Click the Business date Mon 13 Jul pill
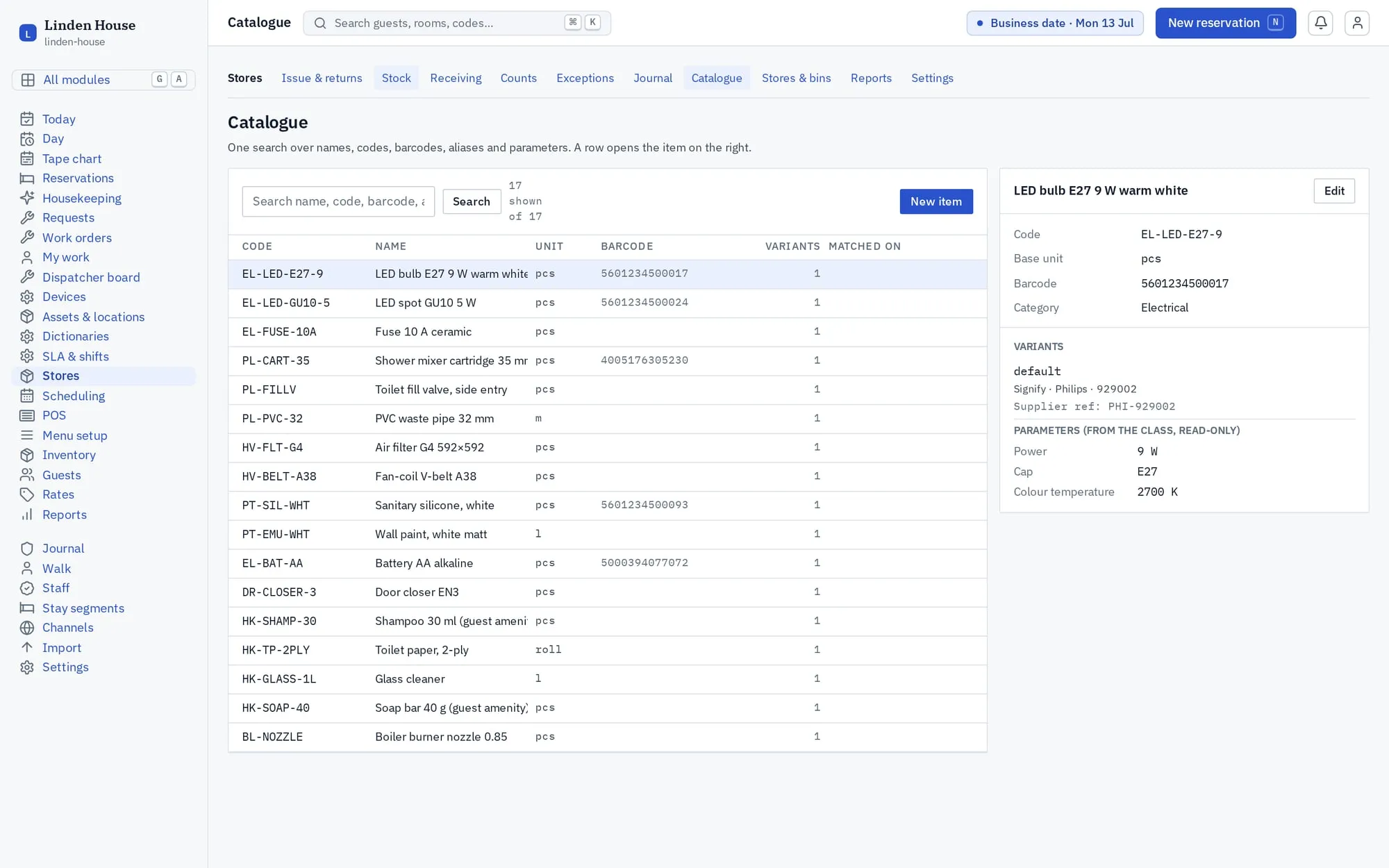Screen dimensions: 1389x868 1055,23
